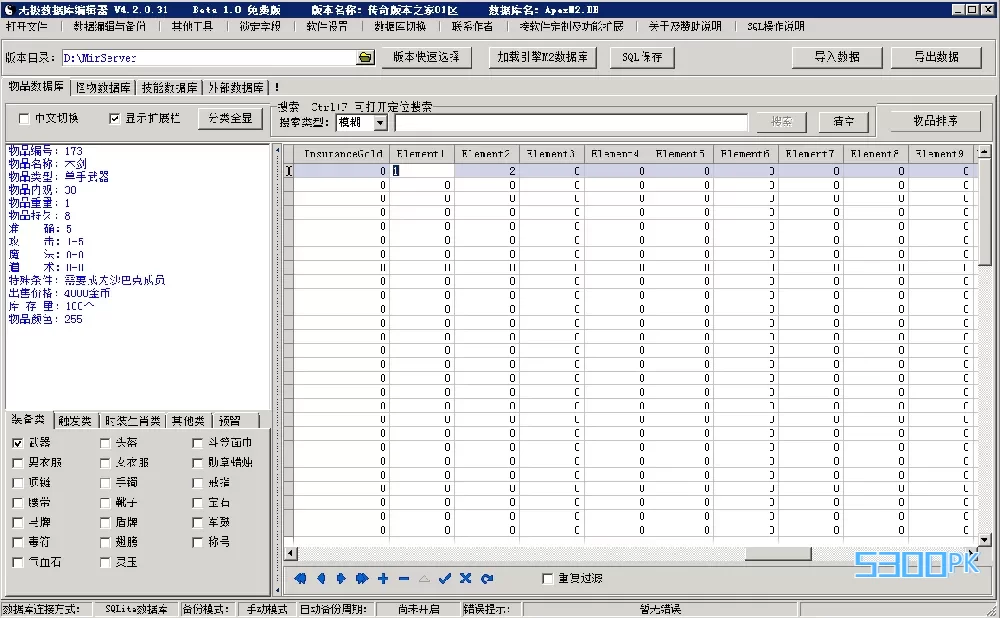Check the 翅膀 checkbox
Screen dimensions: 1000x618
(x=105, y=542)
